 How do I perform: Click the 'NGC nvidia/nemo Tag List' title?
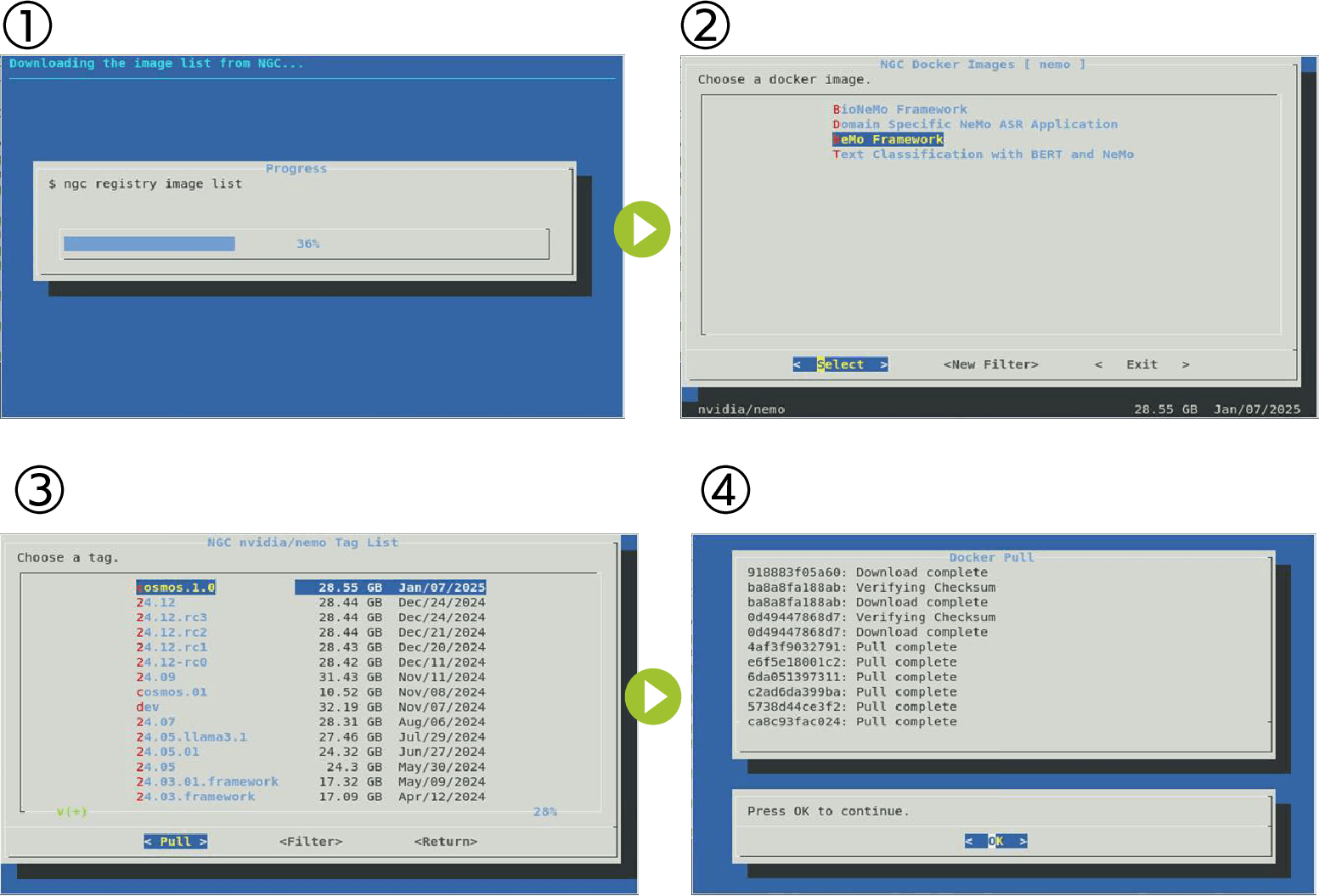point(302,543)
